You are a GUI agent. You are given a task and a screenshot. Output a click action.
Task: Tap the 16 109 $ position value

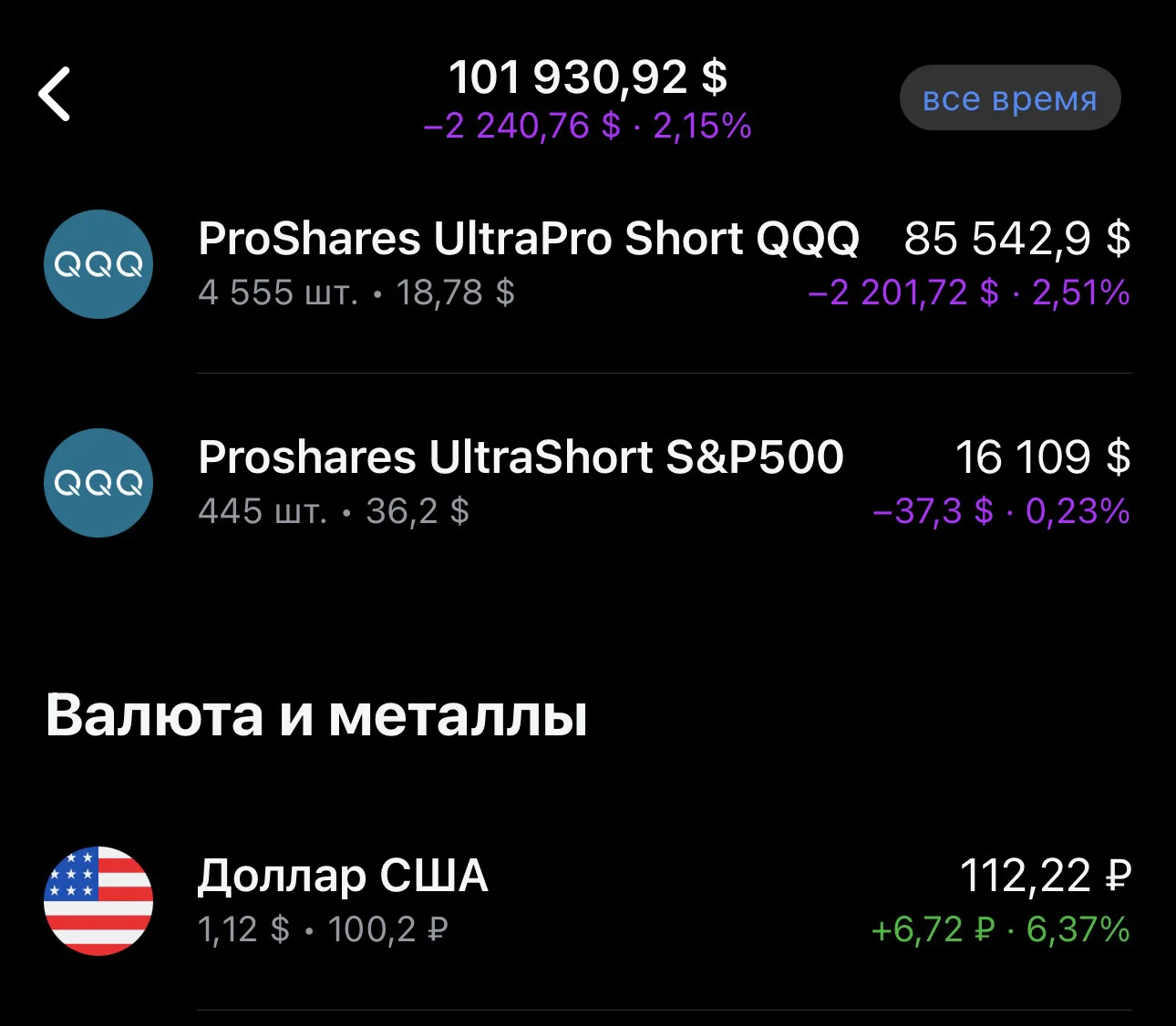tap(1043, 457)
